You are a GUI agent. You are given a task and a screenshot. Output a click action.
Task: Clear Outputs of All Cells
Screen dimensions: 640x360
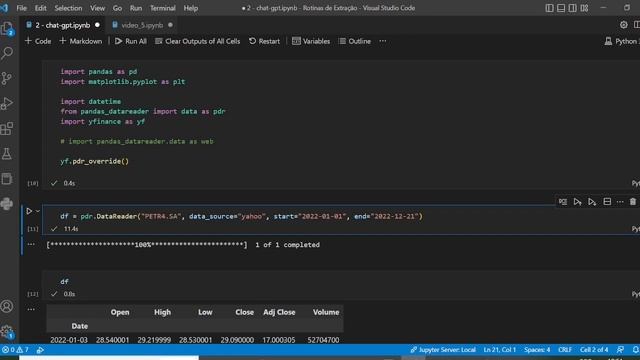pos(198,41)
